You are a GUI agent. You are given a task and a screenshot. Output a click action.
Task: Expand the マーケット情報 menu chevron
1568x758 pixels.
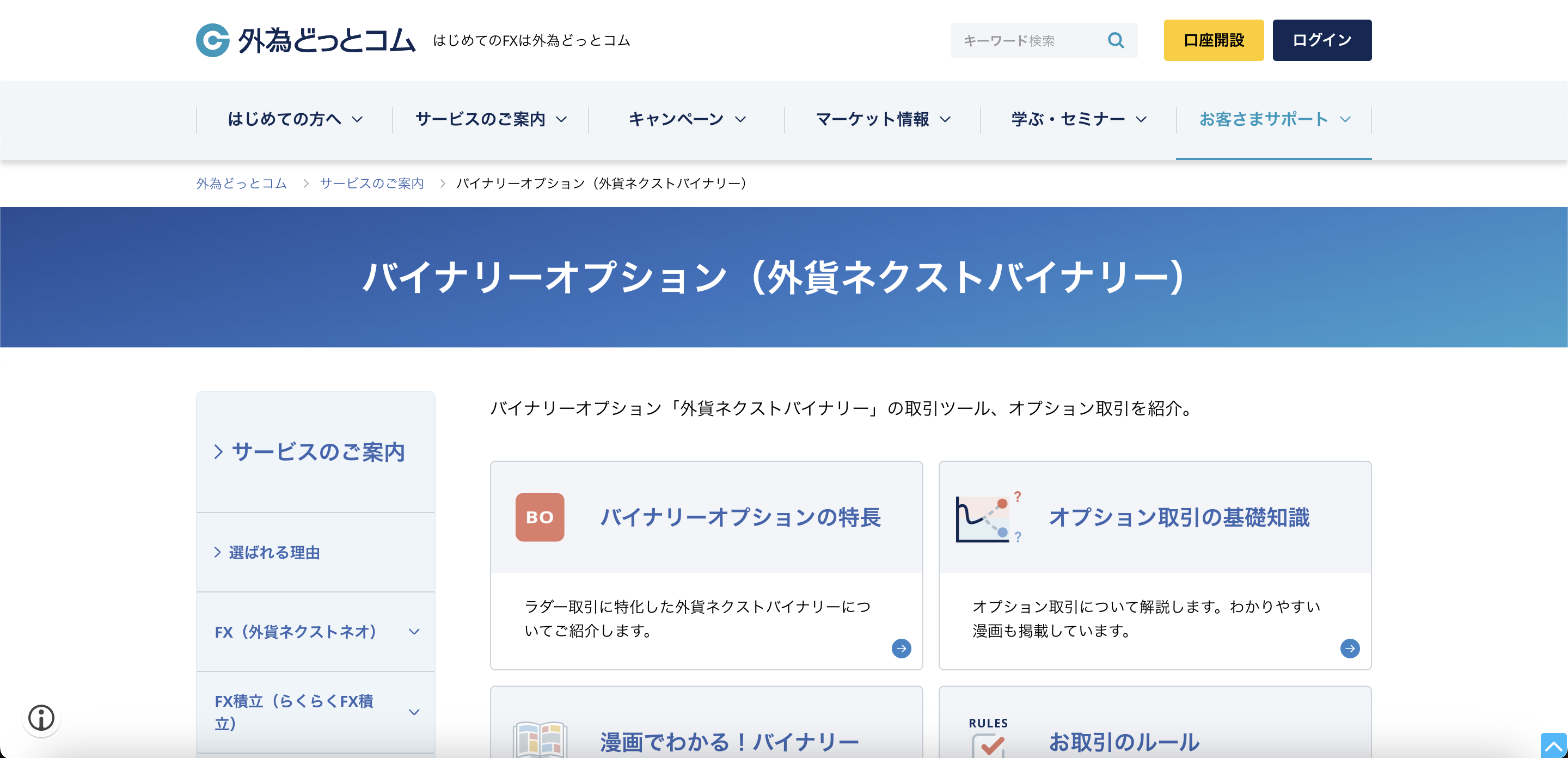945,119
